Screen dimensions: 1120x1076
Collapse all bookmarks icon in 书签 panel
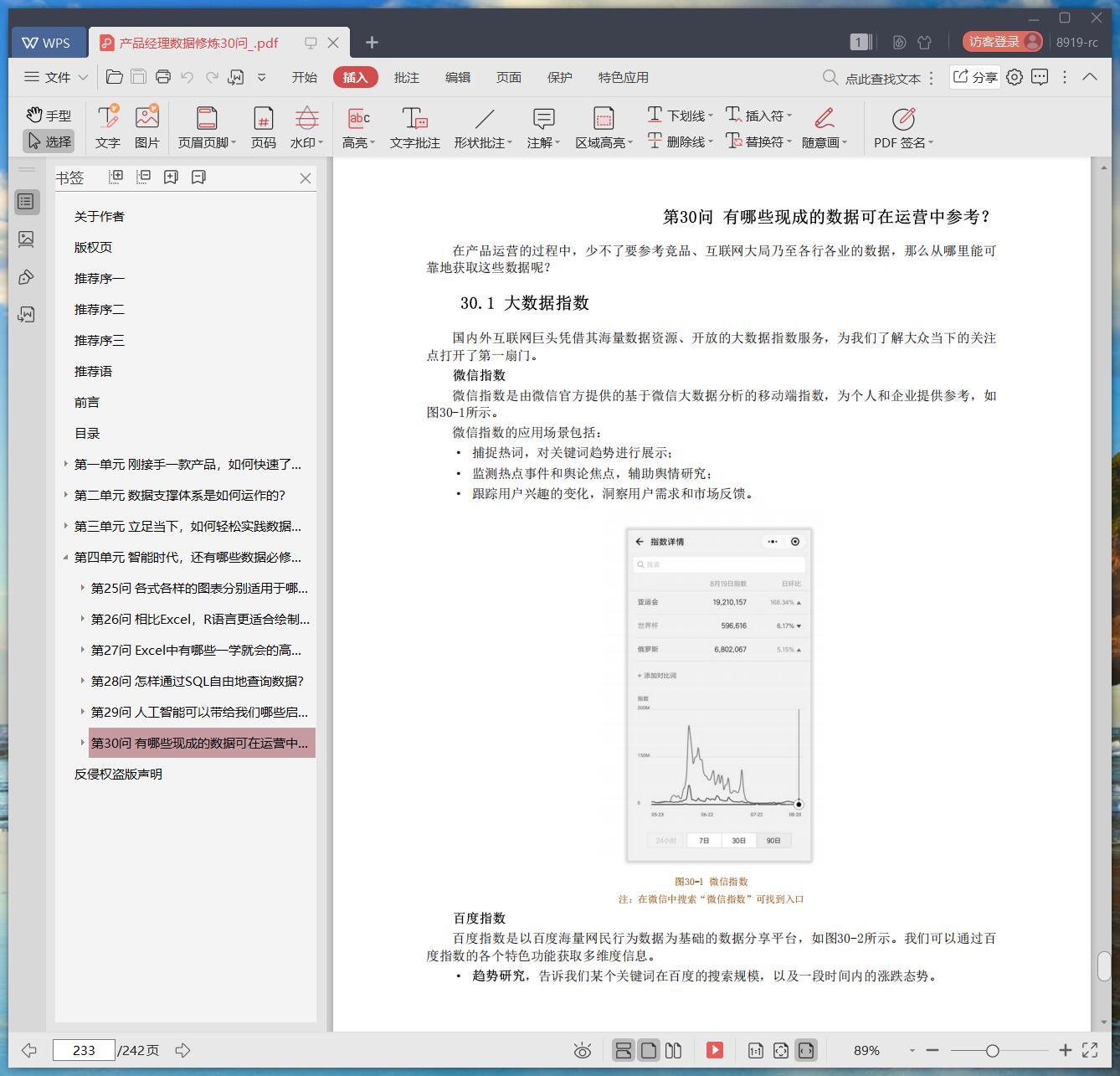coord(143,177)
